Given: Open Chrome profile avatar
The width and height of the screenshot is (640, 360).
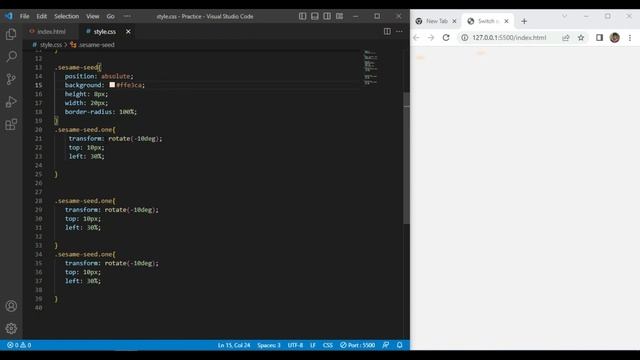Looking at the screenshot, I should (x=615, y=38).
